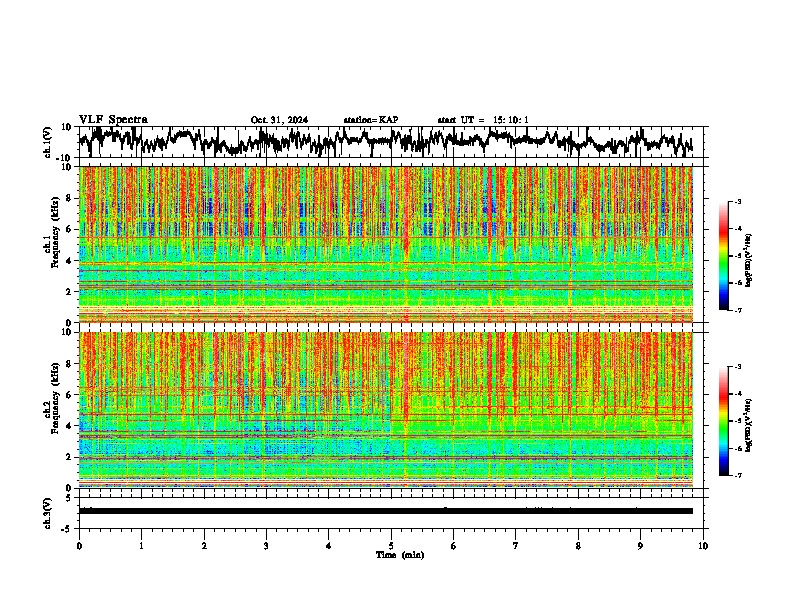Click the time axis tick label "6"
This screenshot has width=792, height=612.
click(454, 546)
